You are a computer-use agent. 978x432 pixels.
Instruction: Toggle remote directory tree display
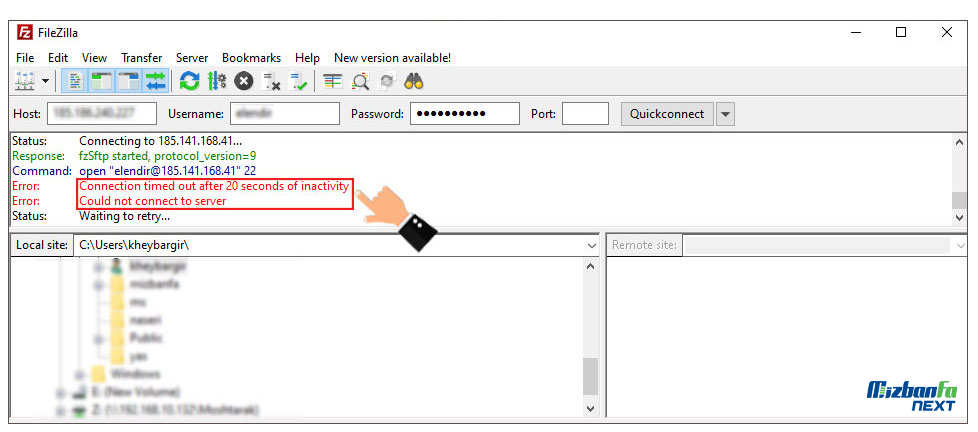129,81
